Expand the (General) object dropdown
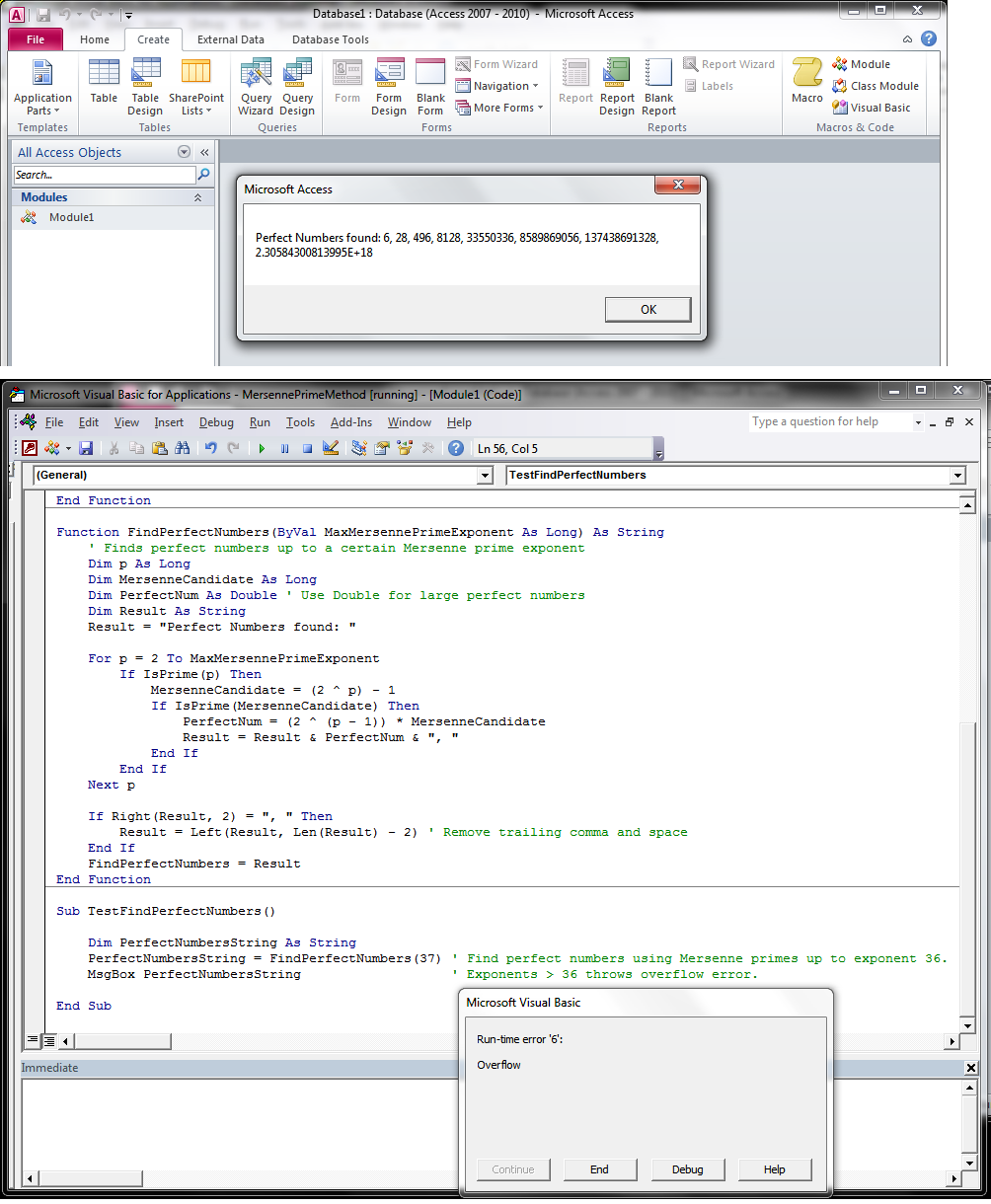Viewport: 991px width, 1204px height. [485, 476]
